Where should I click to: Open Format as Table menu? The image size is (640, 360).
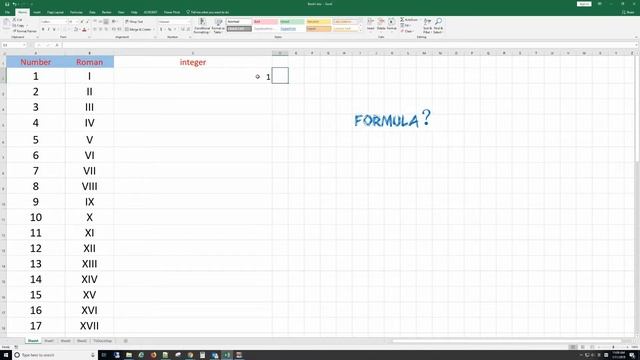coord(218,26)
